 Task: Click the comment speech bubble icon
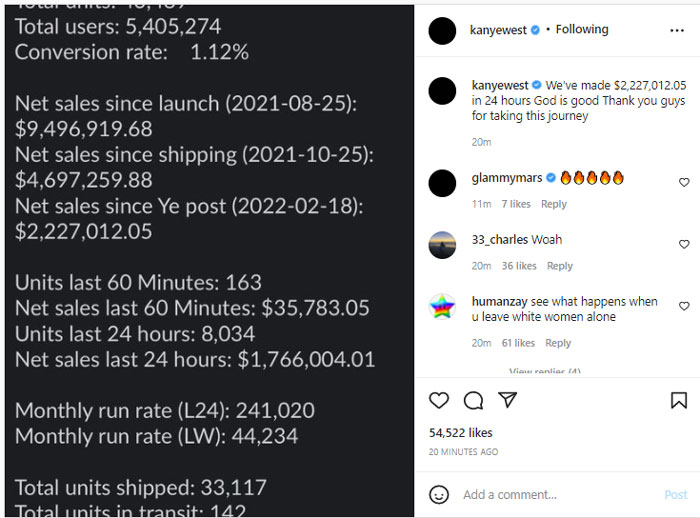(x=473, y=400)
